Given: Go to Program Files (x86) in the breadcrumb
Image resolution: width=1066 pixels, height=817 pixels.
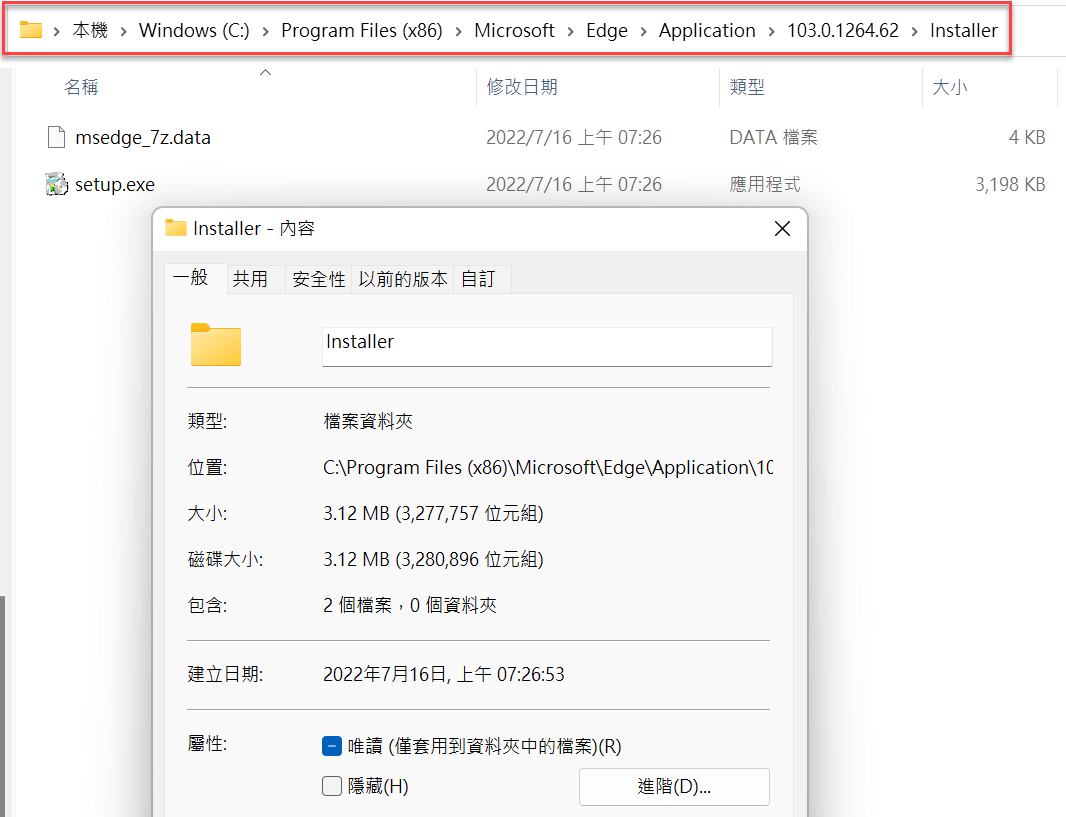Looking at the screenshot, I should (362, 30).
